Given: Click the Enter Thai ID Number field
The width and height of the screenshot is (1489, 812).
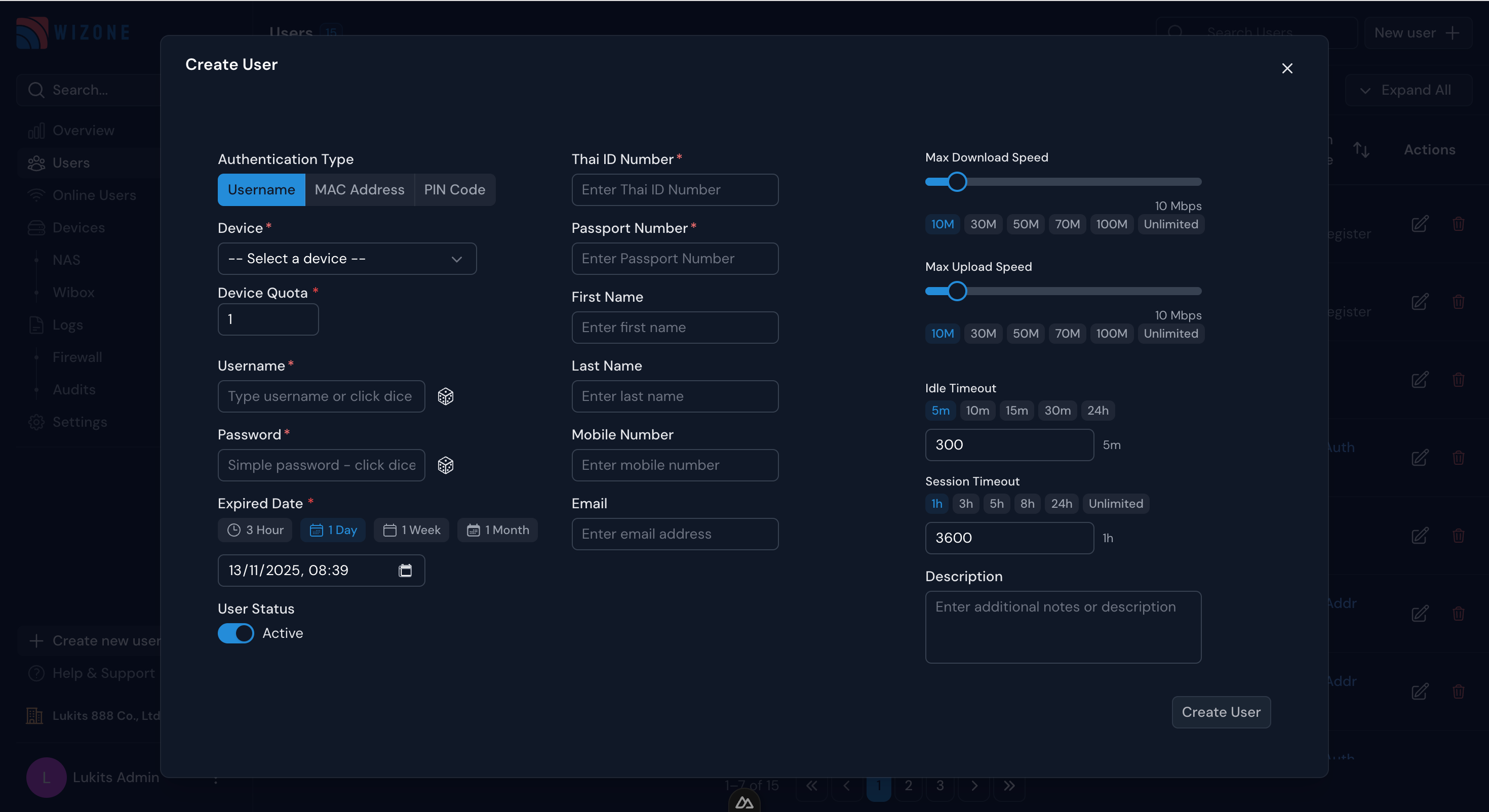Looking at the screenshot, I should coord(674,189).
